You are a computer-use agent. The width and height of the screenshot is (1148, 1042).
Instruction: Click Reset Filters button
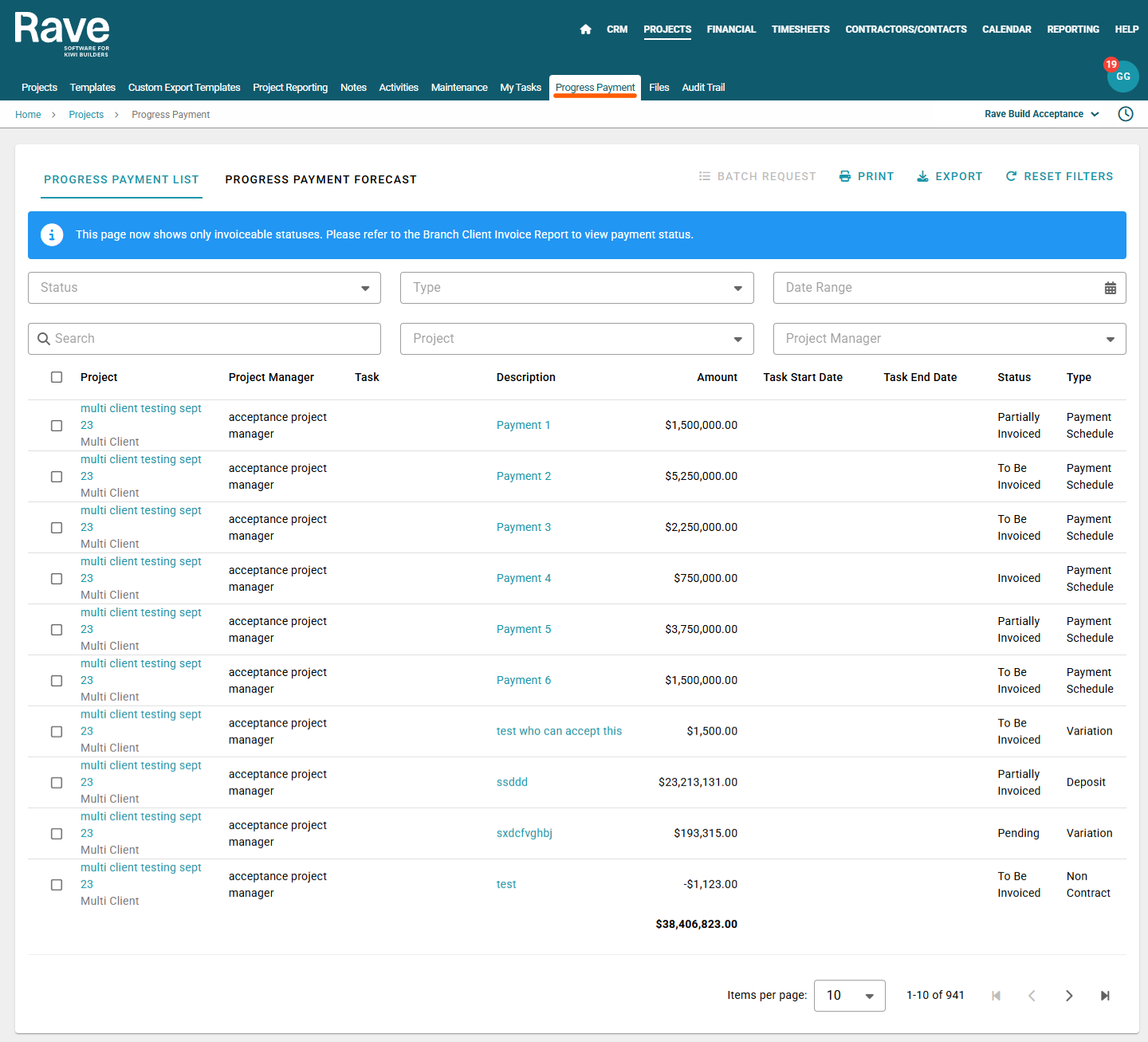(1059, 176)
